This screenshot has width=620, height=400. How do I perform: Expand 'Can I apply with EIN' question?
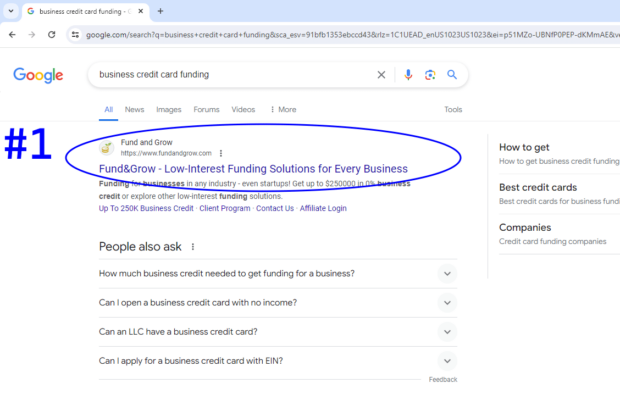(x=447, y=361)
